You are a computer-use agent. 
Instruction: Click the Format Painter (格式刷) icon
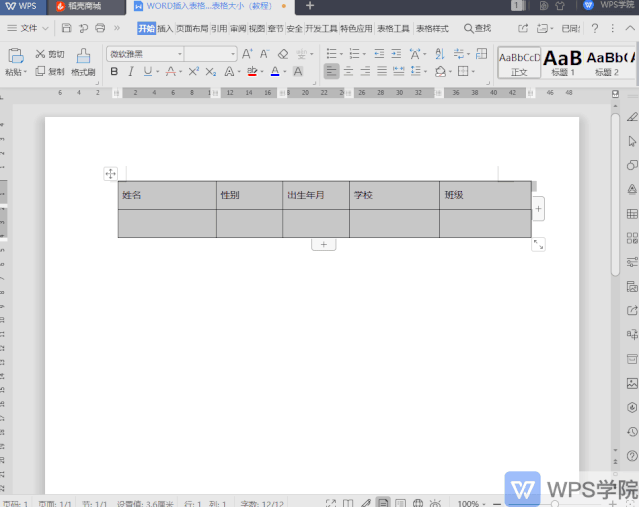83,59
